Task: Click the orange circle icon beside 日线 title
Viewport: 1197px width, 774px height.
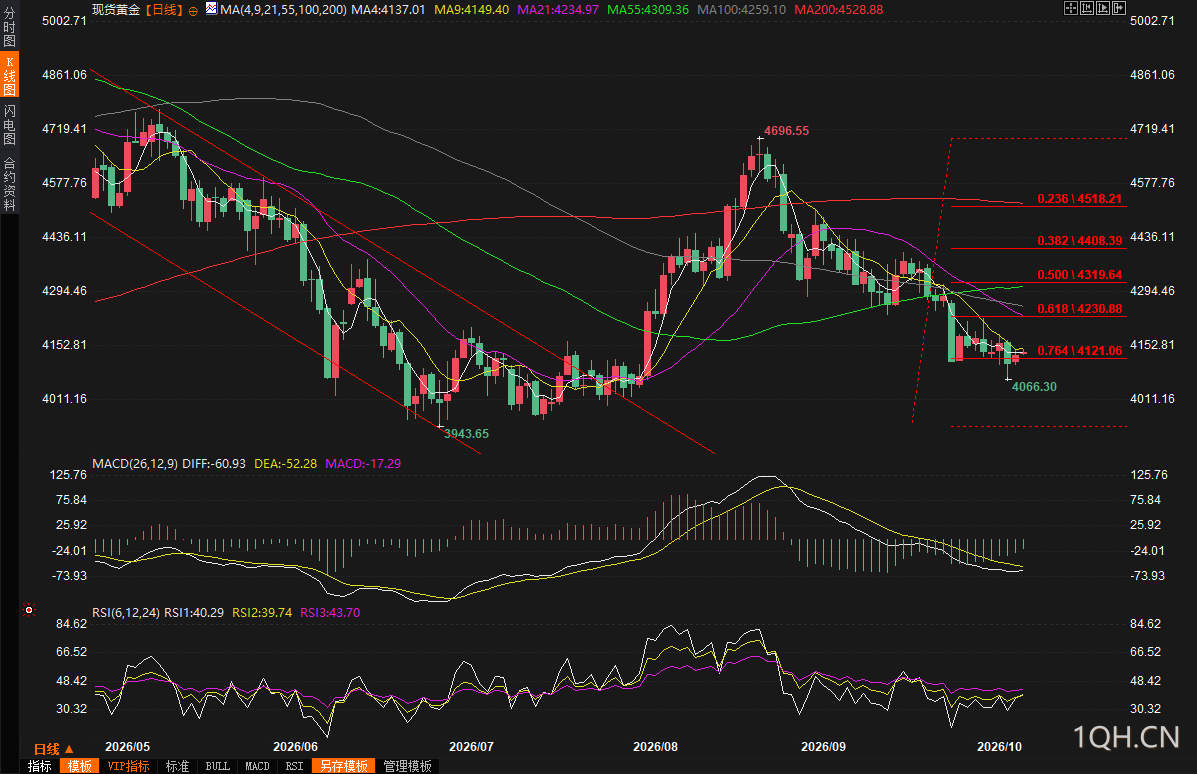Action: (x=192, y=11)
